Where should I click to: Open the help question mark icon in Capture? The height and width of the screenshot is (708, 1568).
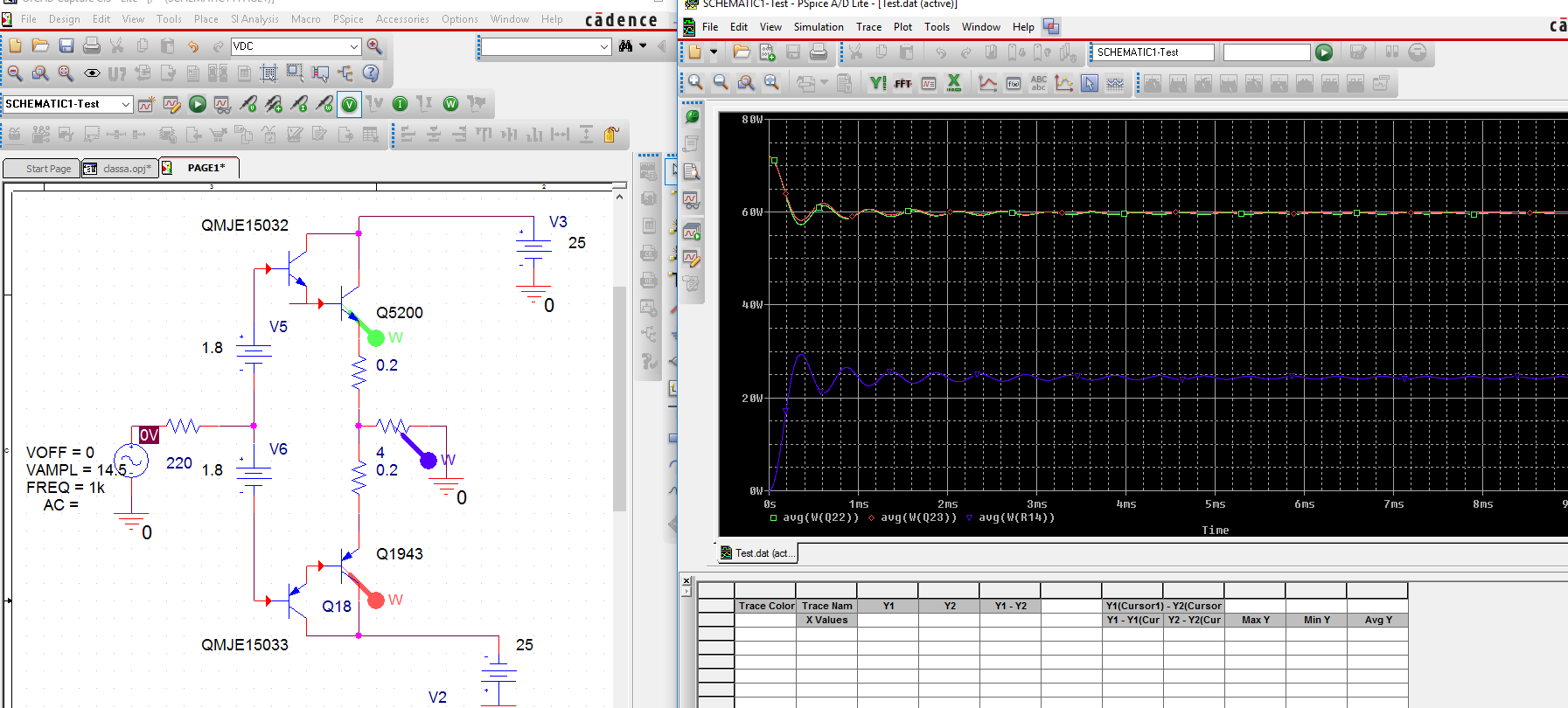pyautogui.click(x=371, y=73)
